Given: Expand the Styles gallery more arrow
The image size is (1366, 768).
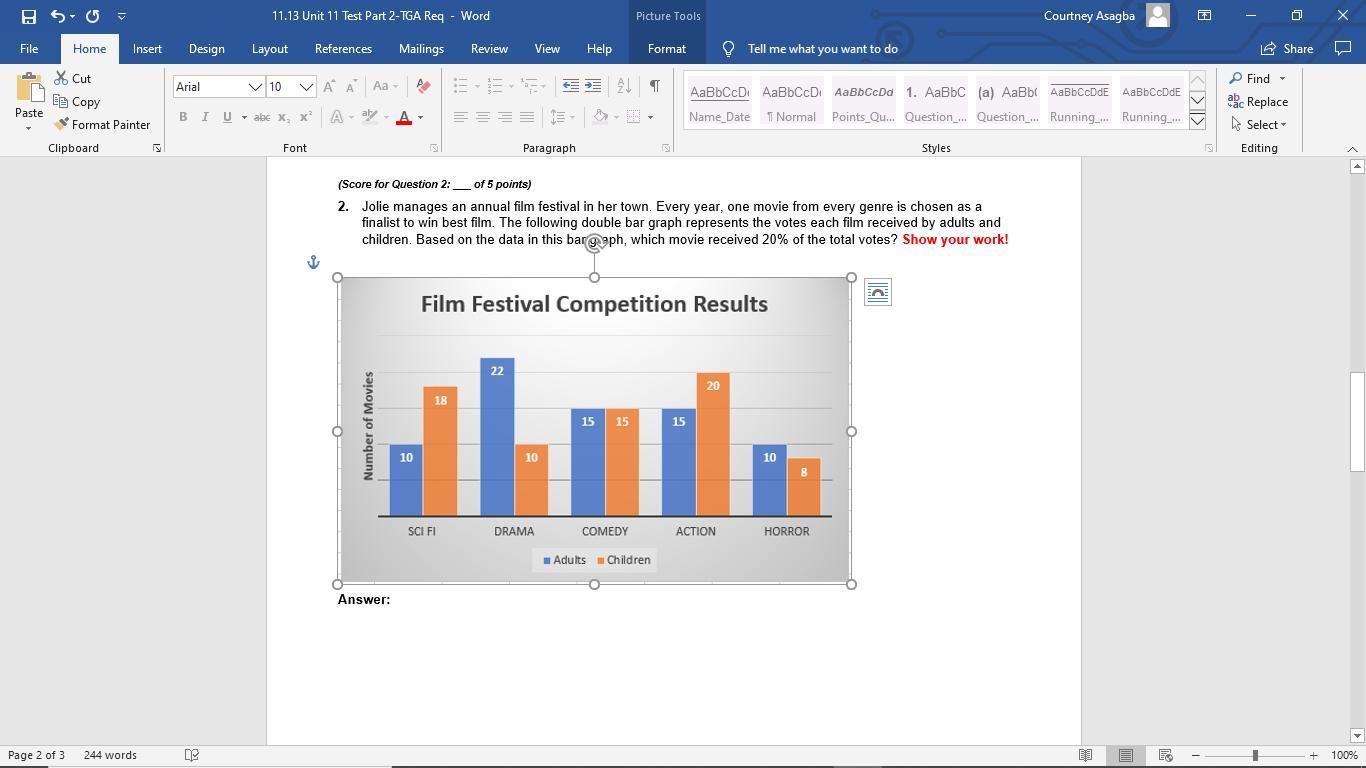Looking at the screenshot, I should [1197, 121].
